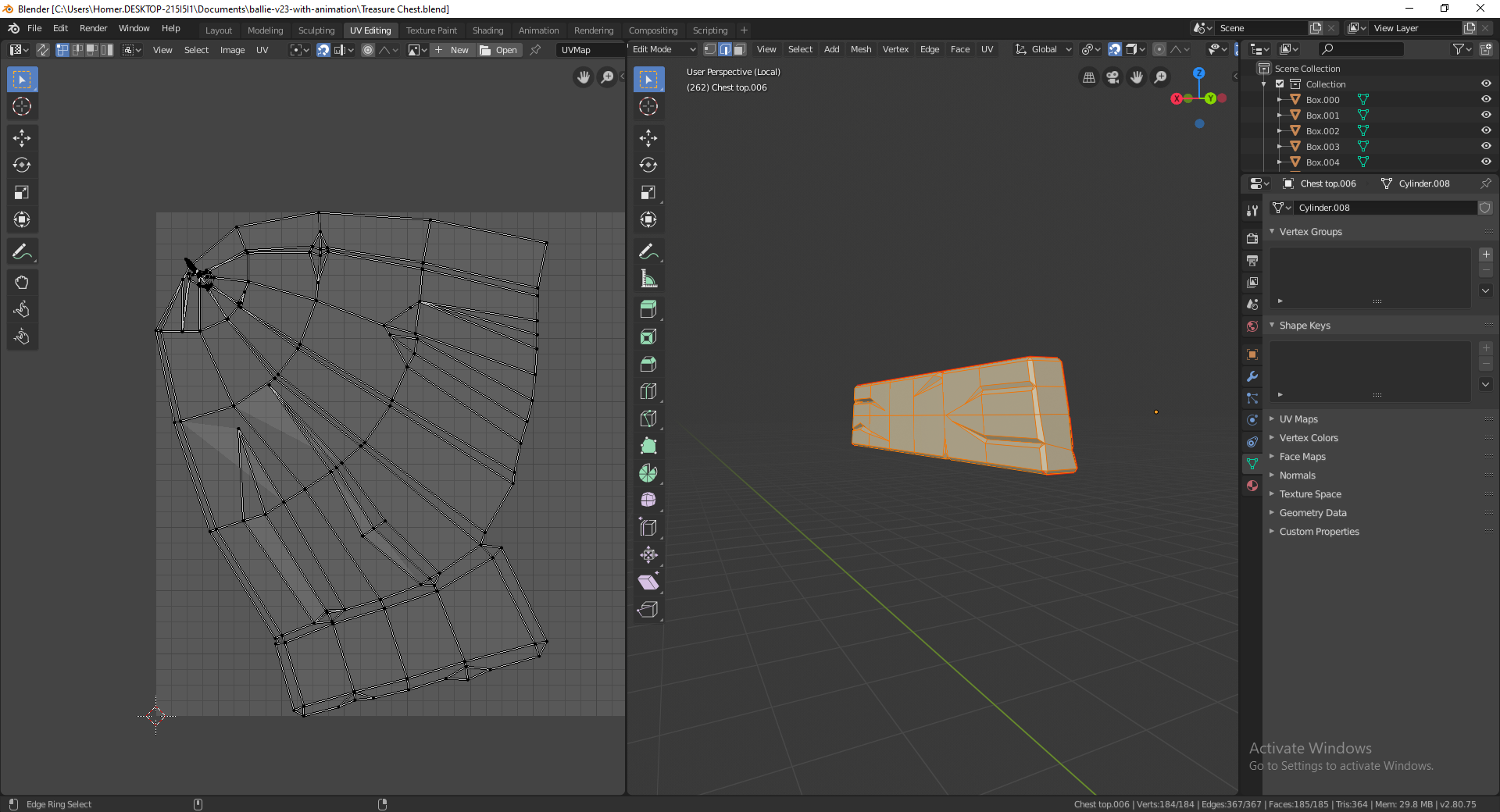This screenshot has width=1500, height=812.
Task: Click the Open image button
Action: point(499,50)
